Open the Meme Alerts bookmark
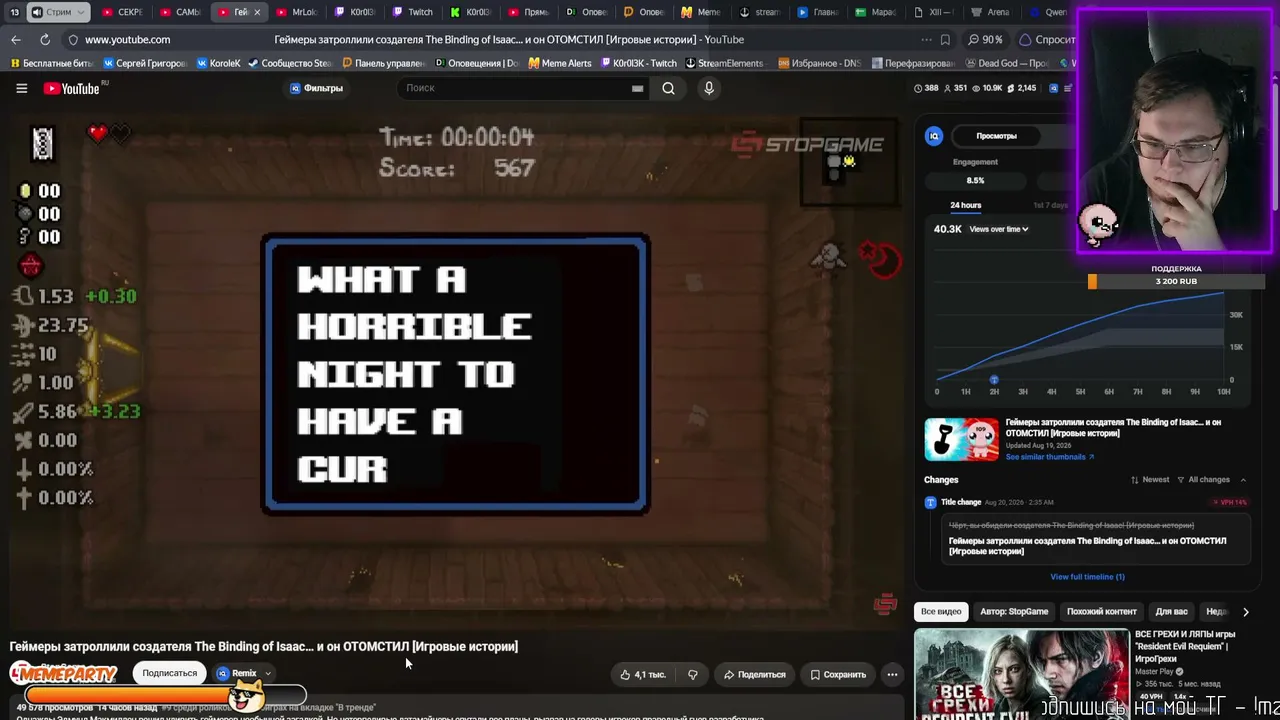Image resolution: width=1280 pixels, height=720 pixels. click(560, 63)
